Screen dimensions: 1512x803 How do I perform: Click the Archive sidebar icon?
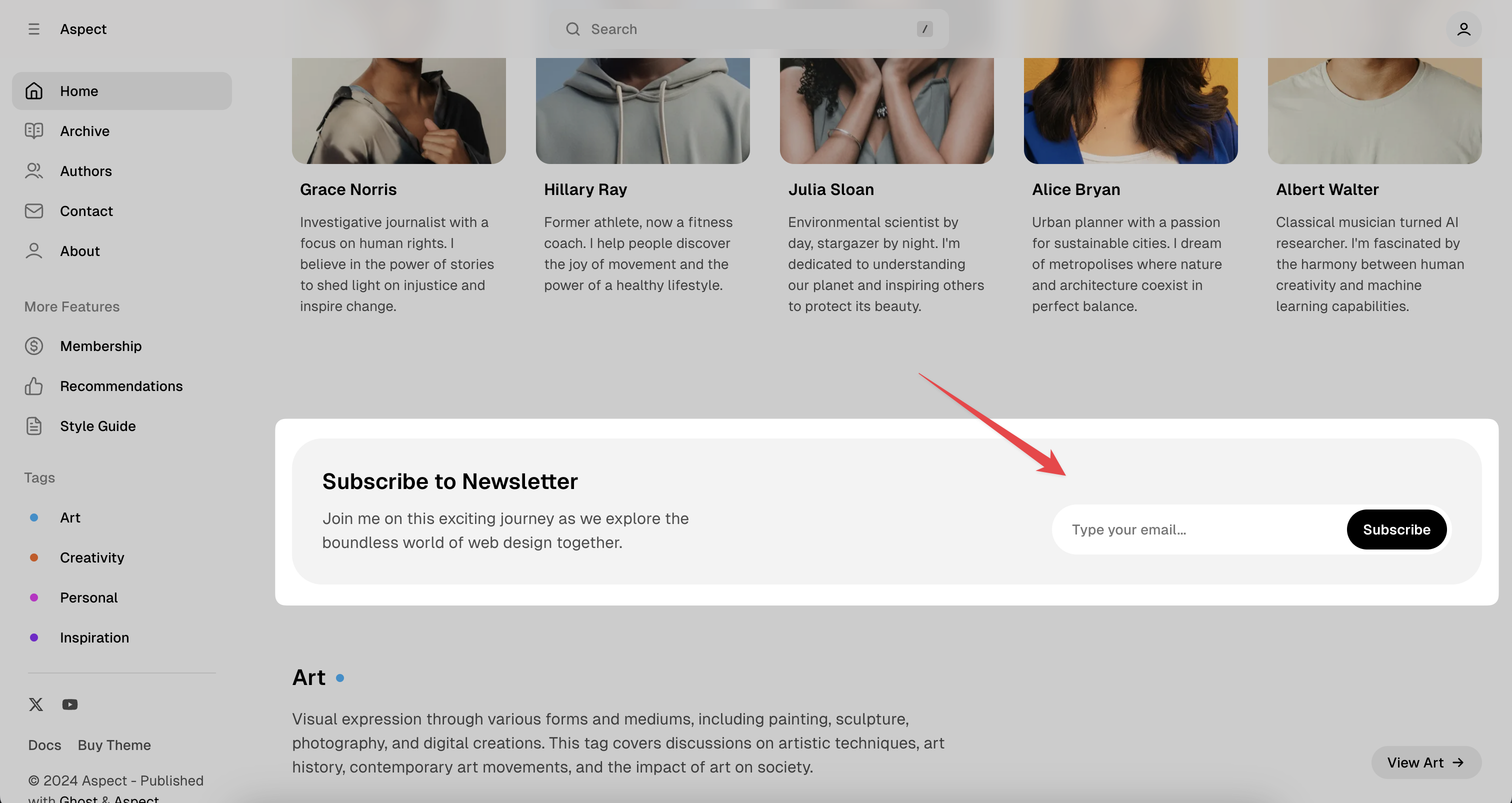33,131
